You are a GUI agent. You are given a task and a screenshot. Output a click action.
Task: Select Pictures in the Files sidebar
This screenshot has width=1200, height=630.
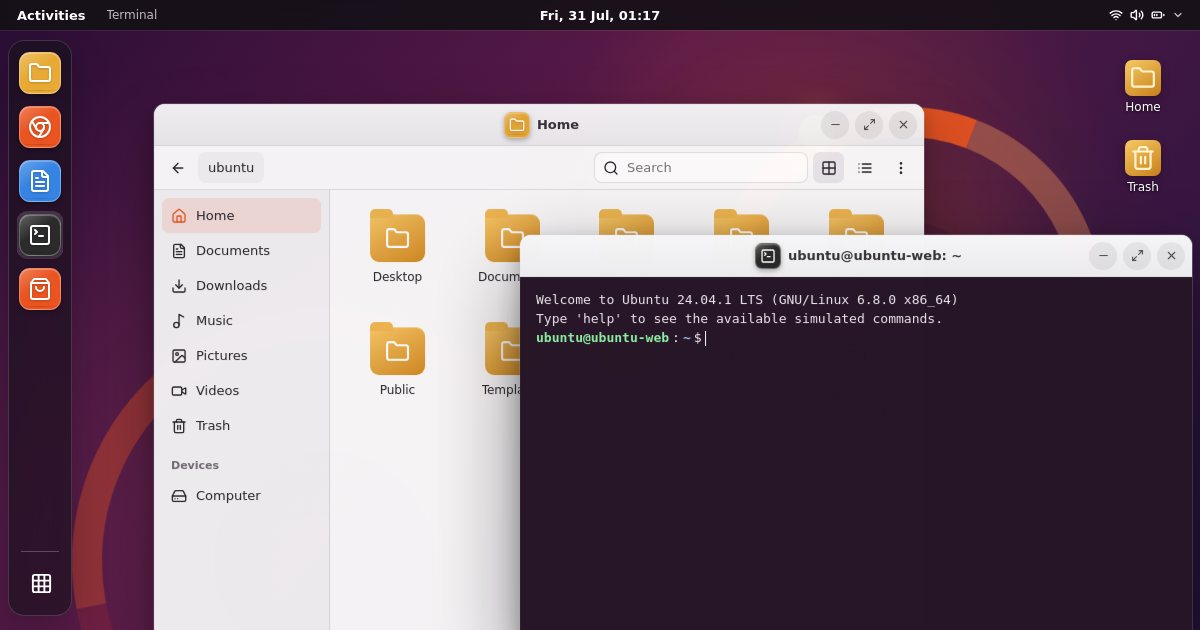coord(241,355)
